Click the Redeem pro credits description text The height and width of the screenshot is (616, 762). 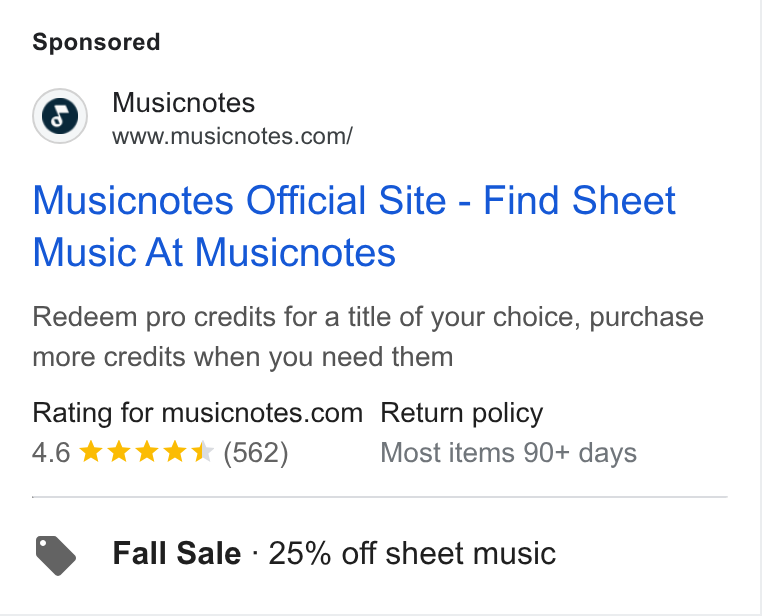[368, 337]
